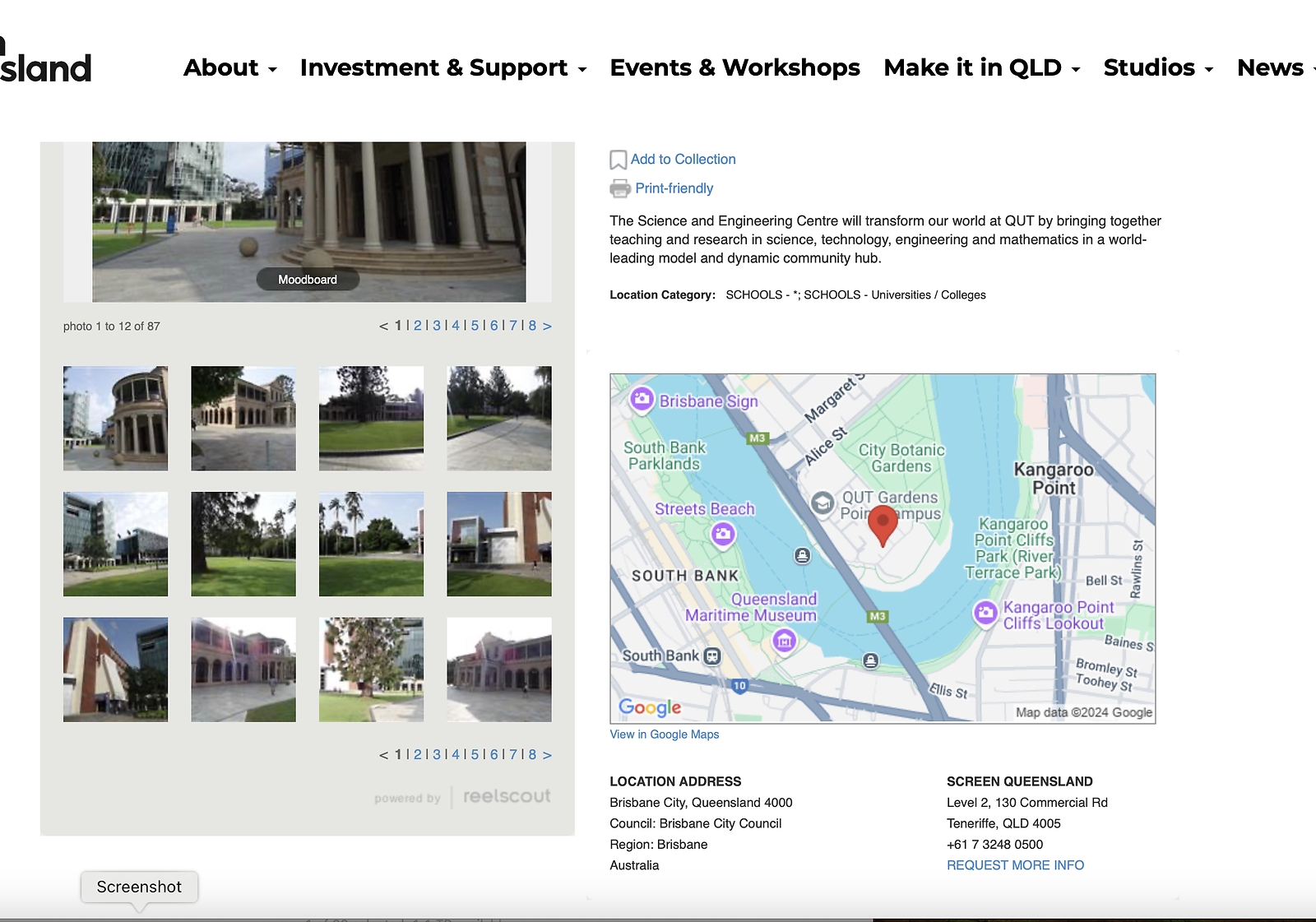Click the QUT Gardens Point campus marker icon

click(822, 503)
